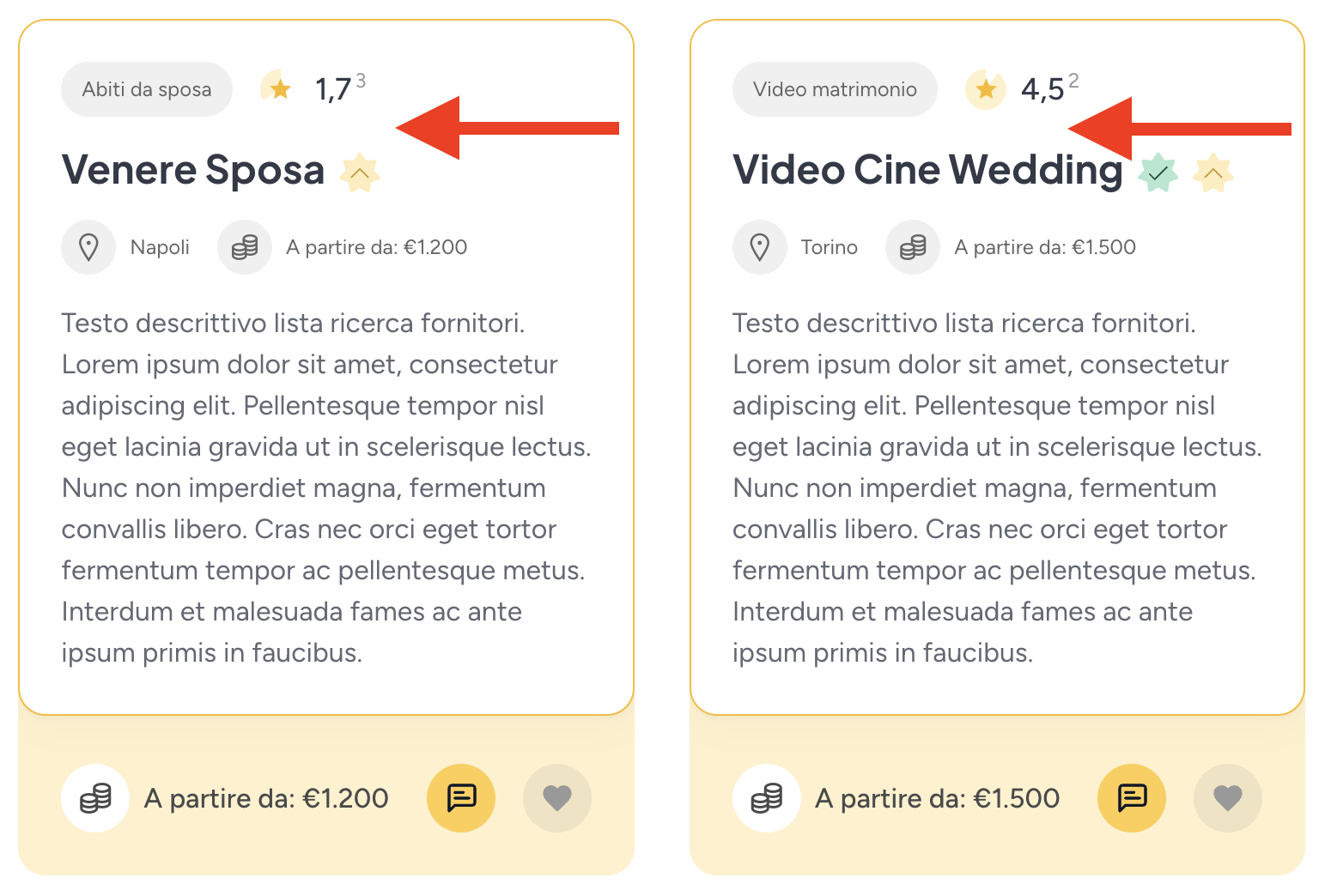Click the 4,5 rating score on Video Cine Wedding
Screen dimensions: 1331x896
point(1042,89)
